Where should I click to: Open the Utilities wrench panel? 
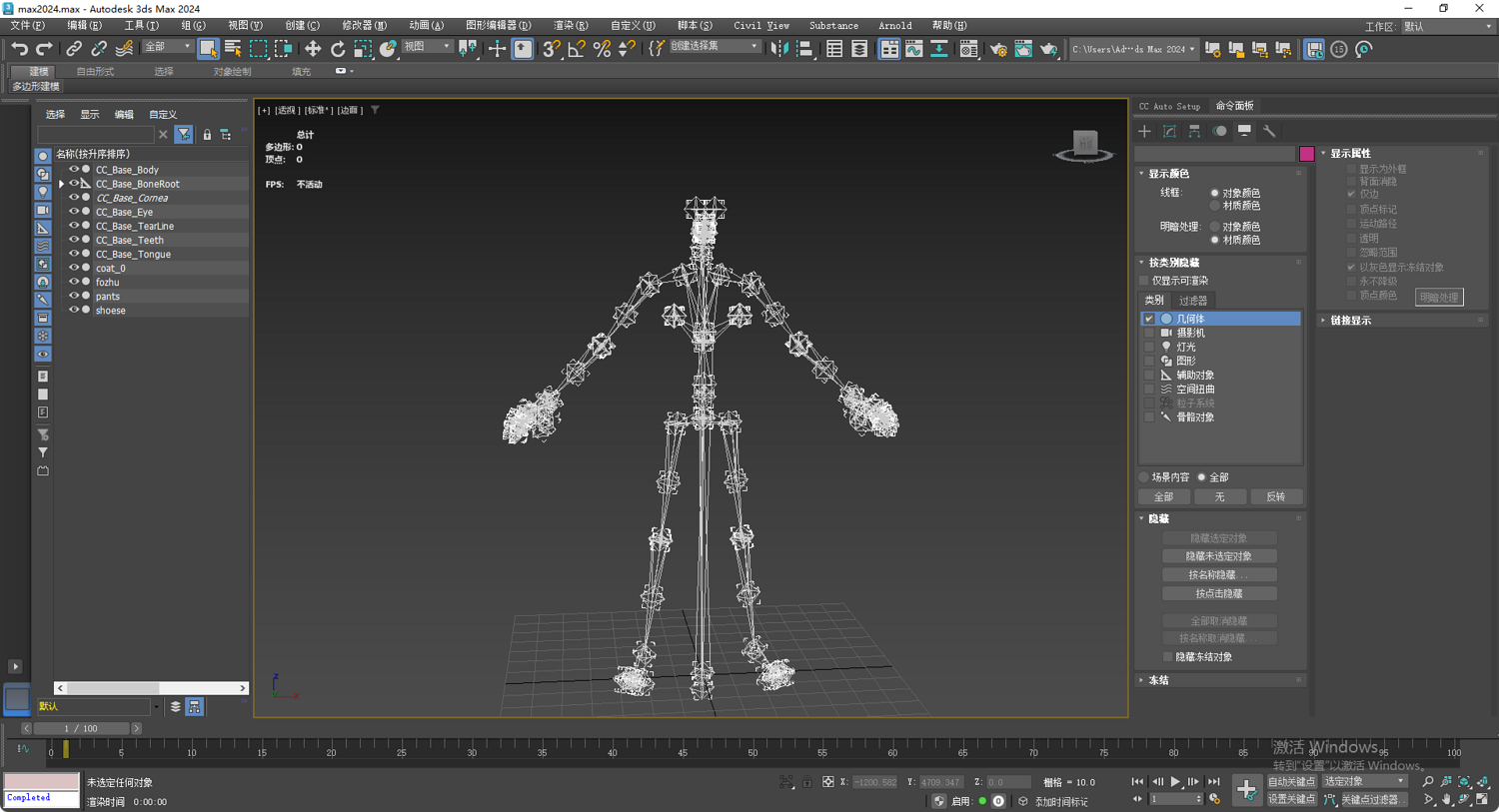(1269, 131)
